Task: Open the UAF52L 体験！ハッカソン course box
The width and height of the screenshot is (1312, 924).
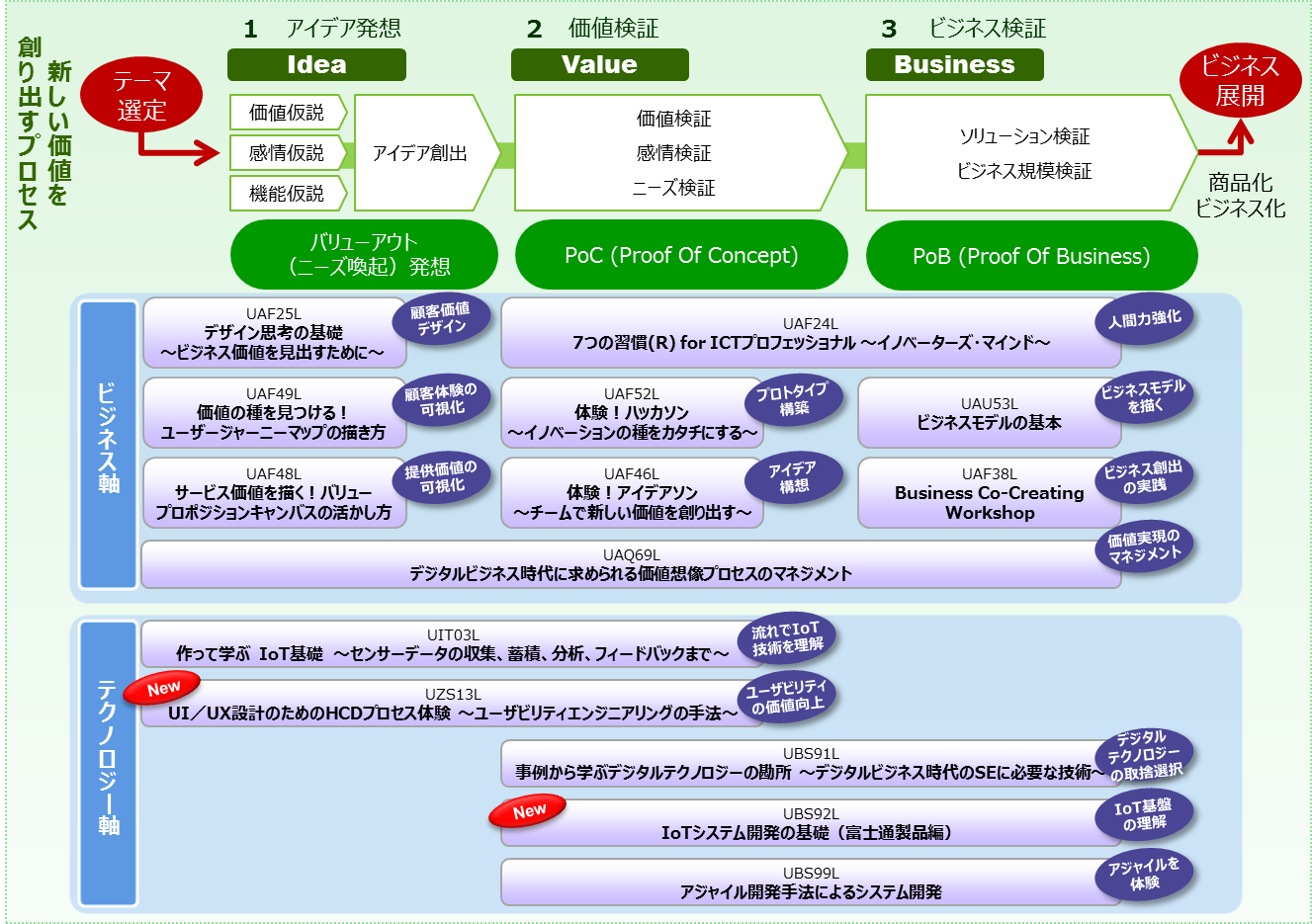Action: coord(633,412)
